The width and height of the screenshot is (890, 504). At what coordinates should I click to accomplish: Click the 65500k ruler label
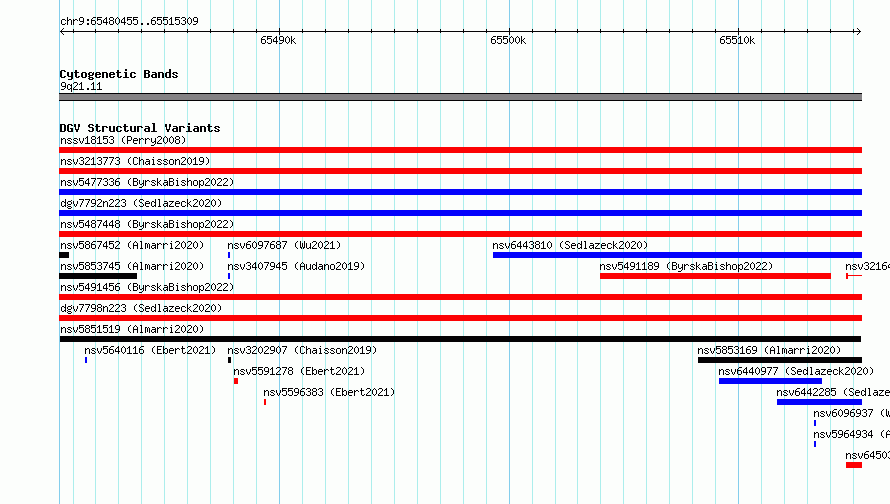pos(508,40)
